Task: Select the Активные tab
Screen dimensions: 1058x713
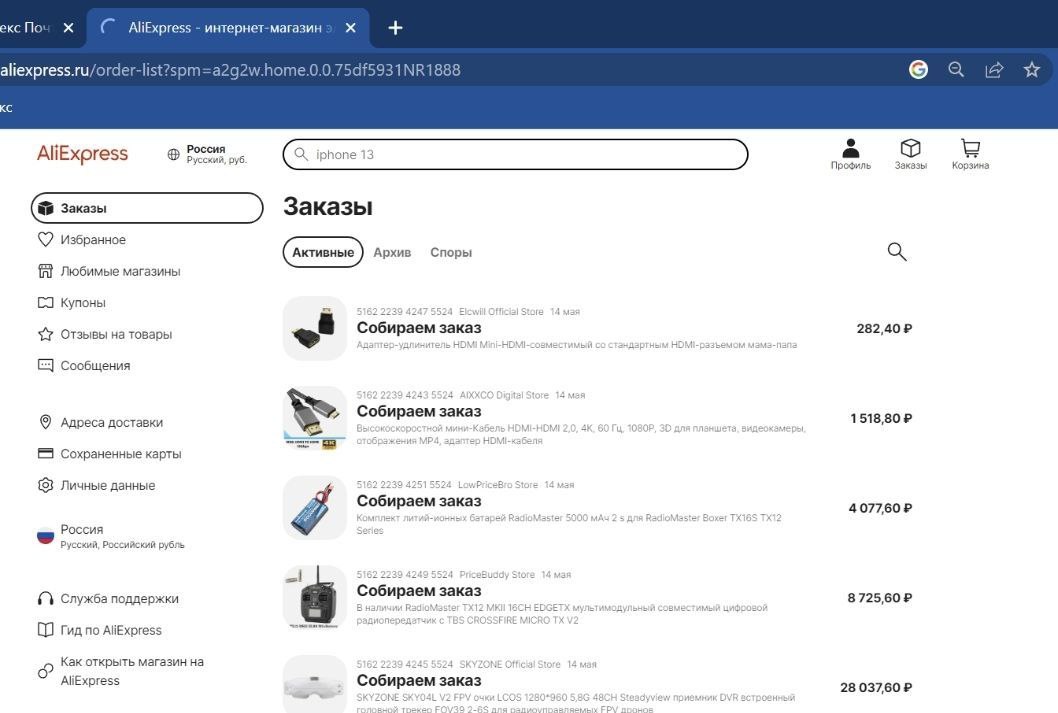Action: tap(323, 252)
